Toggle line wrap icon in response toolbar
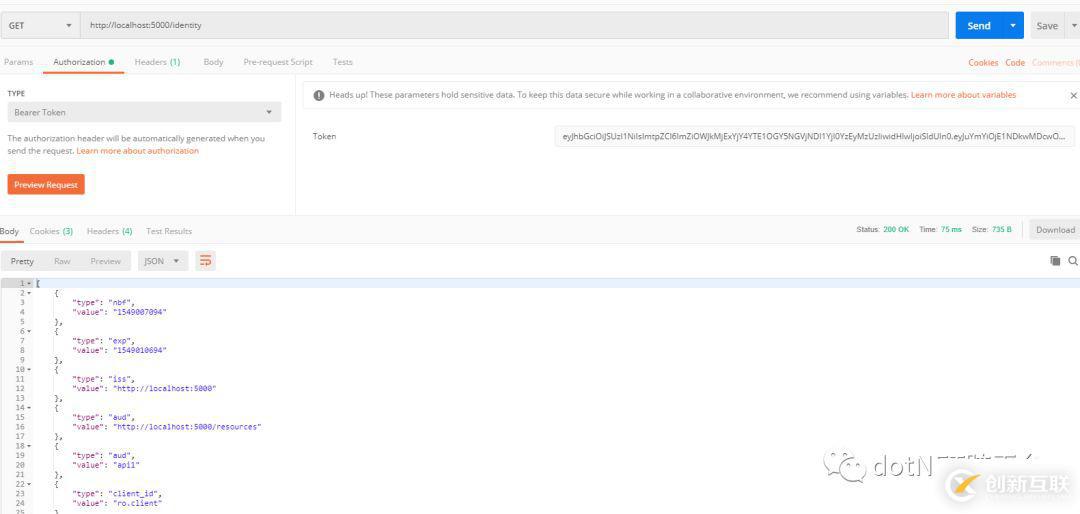The width and height of the screenshot is (1080, 514). pos(205,261)
